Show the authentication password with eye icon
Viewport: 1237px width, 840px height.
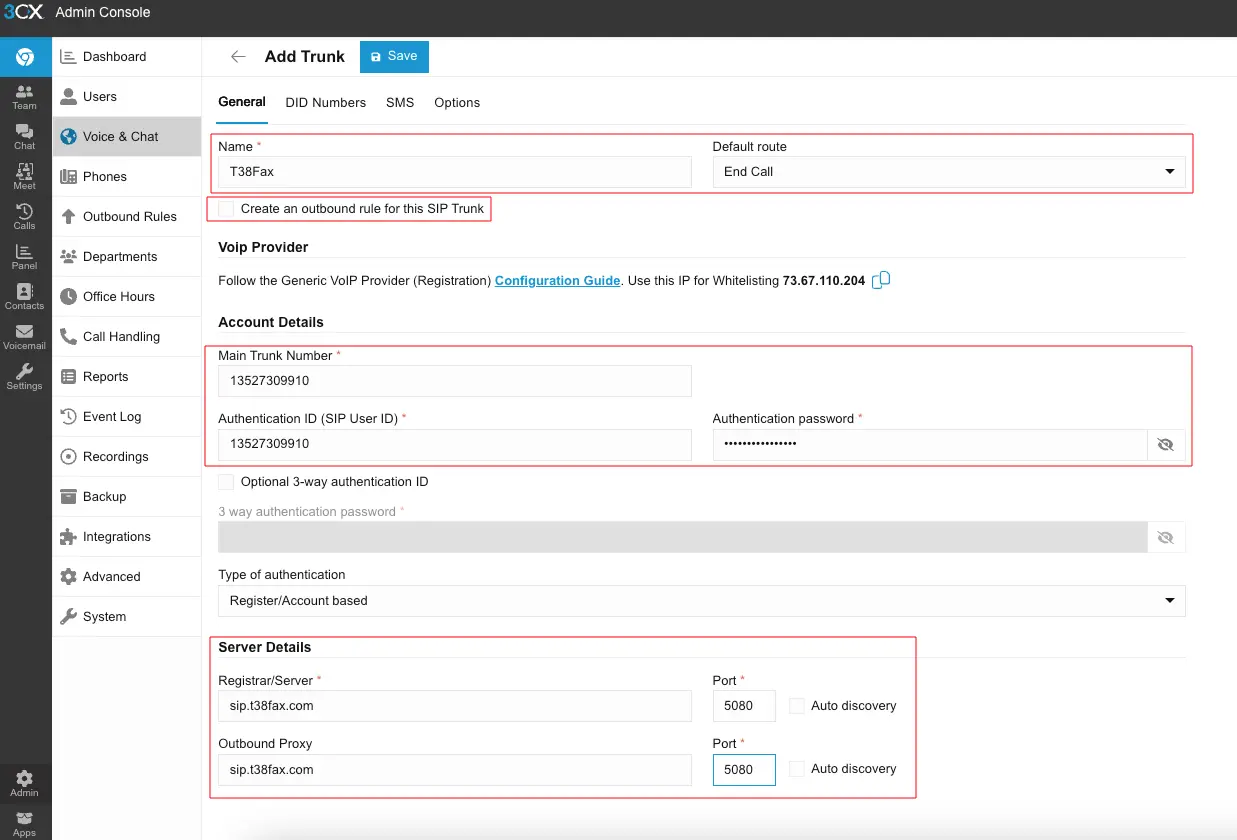[x=1165, y=445]
